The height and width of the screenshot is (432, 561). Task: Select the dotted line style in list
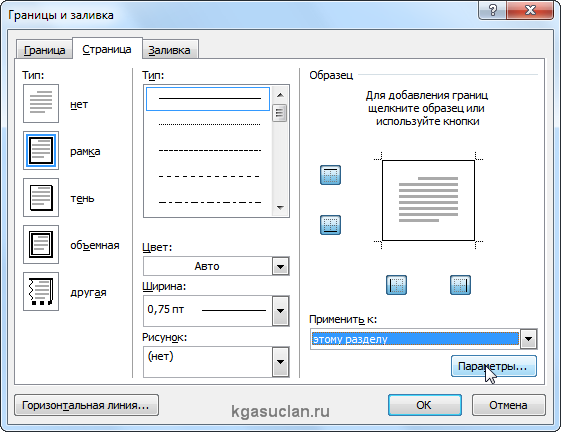coord(209,125)
